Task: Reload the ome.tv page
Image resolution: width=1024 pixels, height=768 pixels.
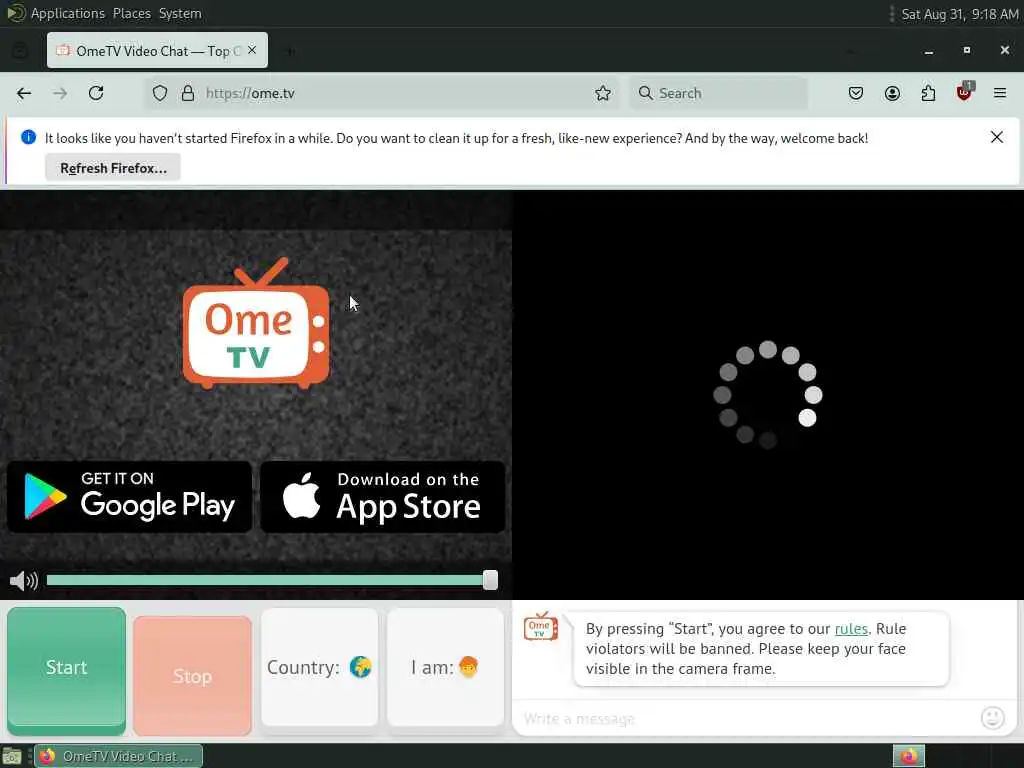Action: tap(96, 93)
